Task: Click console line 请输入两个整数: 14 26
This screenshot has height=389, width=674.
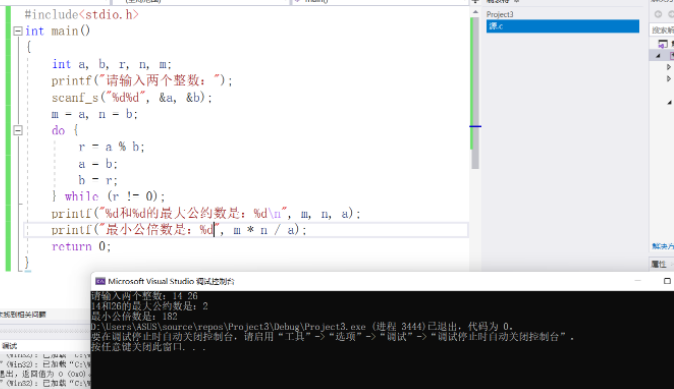Action: (144, 296)
